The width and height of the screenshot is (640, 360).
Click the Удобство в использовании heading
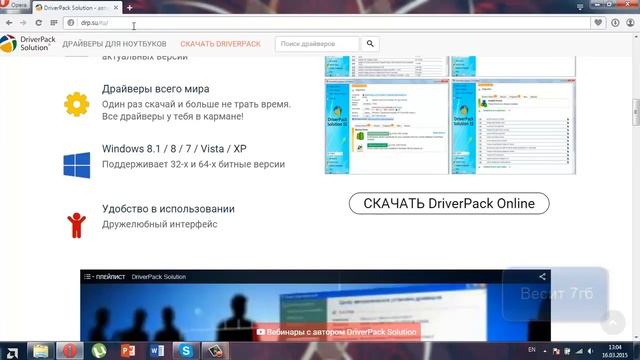(168, 209)
